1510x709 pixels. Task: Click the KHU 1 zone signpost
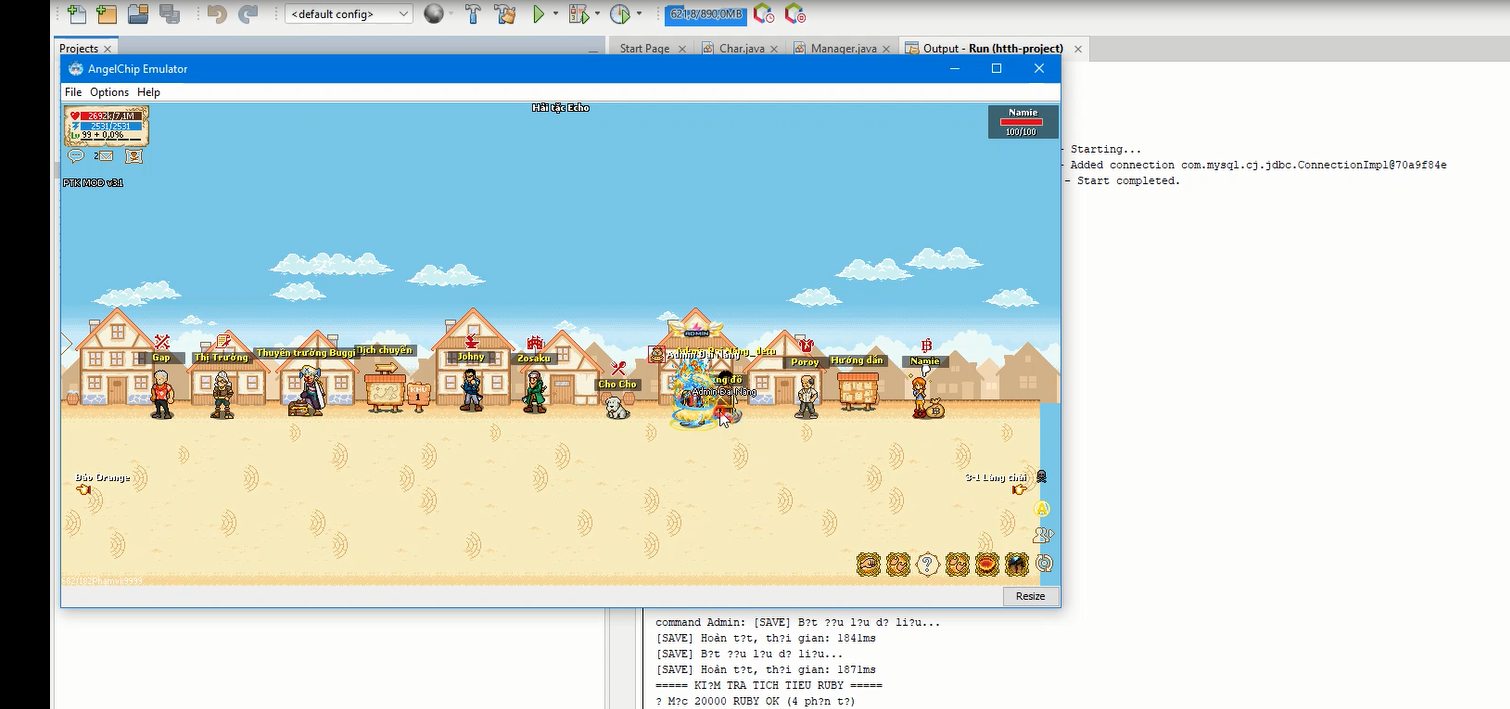(418, 394)
